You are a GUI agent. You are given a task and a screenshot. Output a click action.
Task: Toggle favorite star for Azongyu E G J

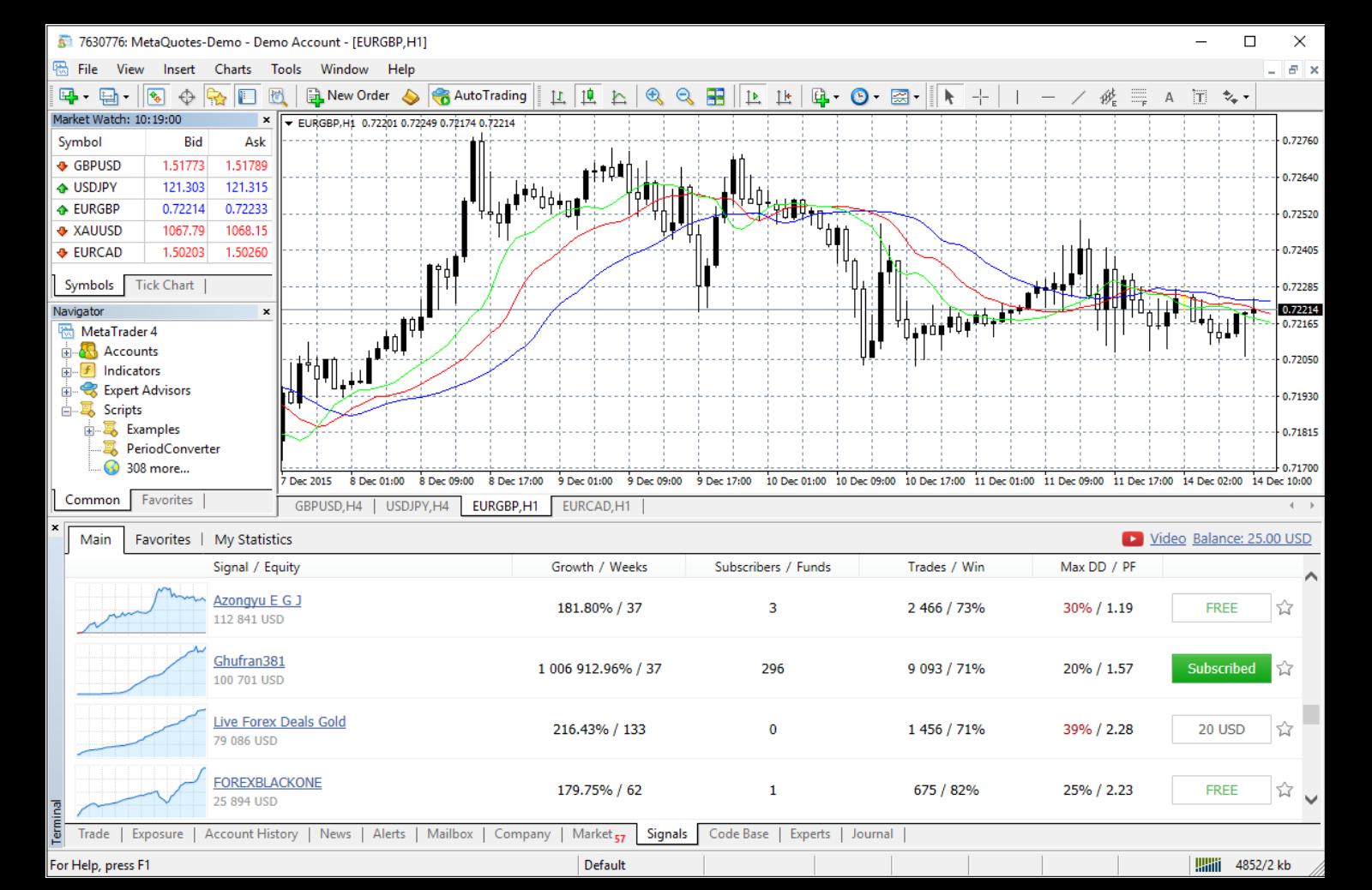click(1285, 608)
